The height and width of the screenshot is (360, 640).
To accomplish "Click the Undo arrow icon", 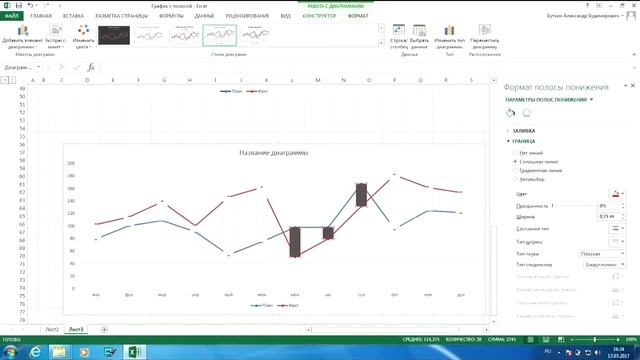I will pyautogui.click(x=30, y=5).
